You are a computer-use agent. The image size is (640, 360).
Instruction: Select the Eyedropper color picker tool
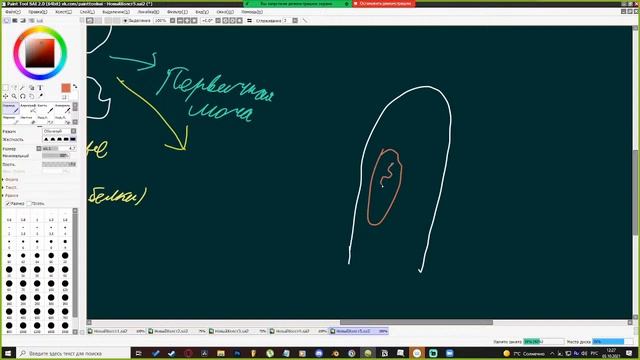(x=40, y=96)
